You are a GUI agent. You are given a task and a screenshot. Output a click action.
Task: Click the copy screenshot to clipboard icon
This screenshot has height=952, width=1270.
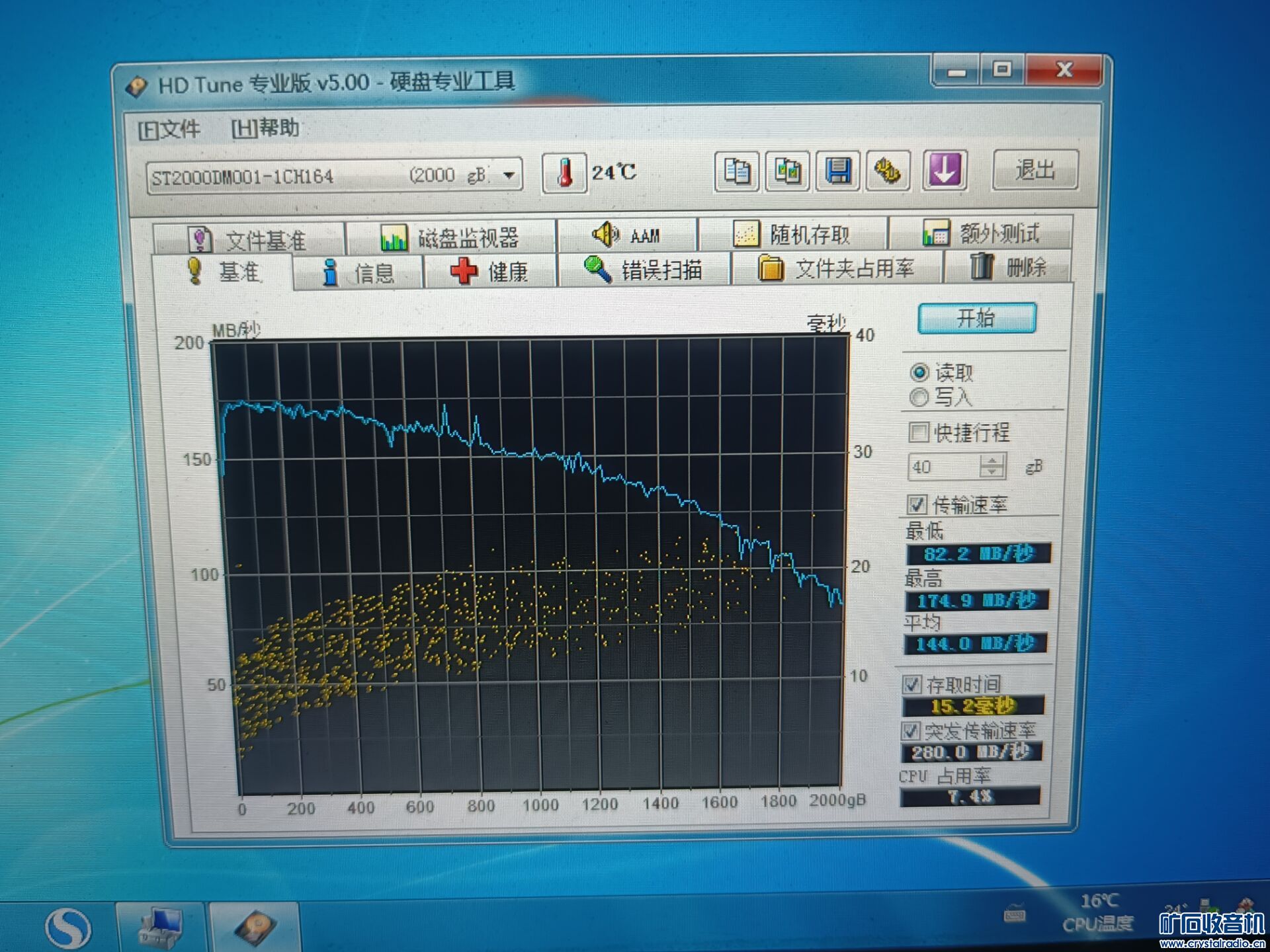pos(787,171)
